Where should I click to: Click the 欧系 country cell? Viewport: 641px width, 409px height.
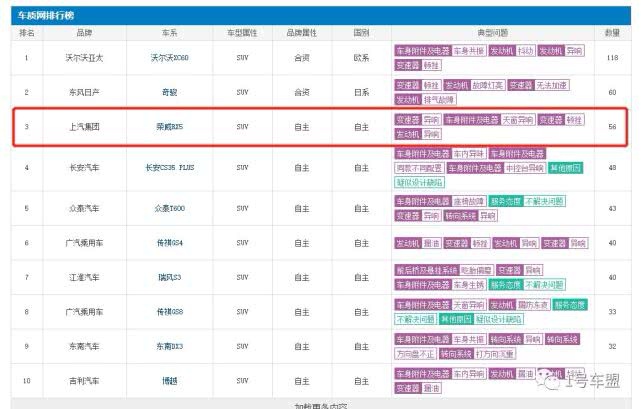361,58
